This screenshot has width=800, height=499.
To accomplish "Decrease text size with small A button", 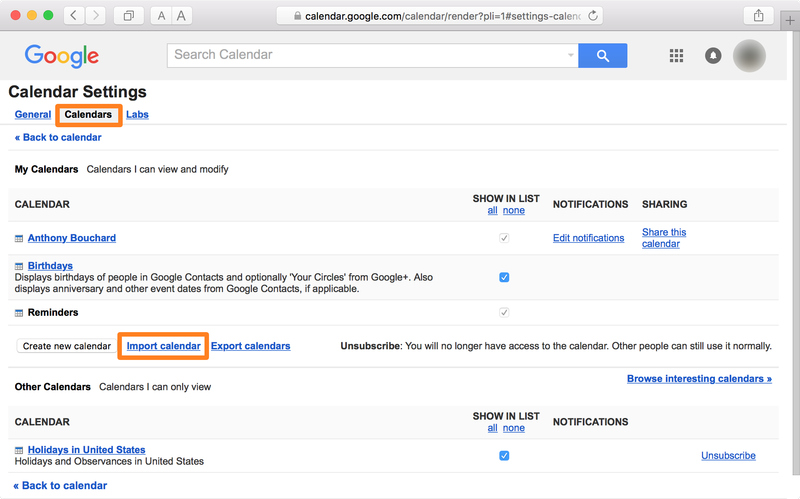I will (x=161, y=16).
